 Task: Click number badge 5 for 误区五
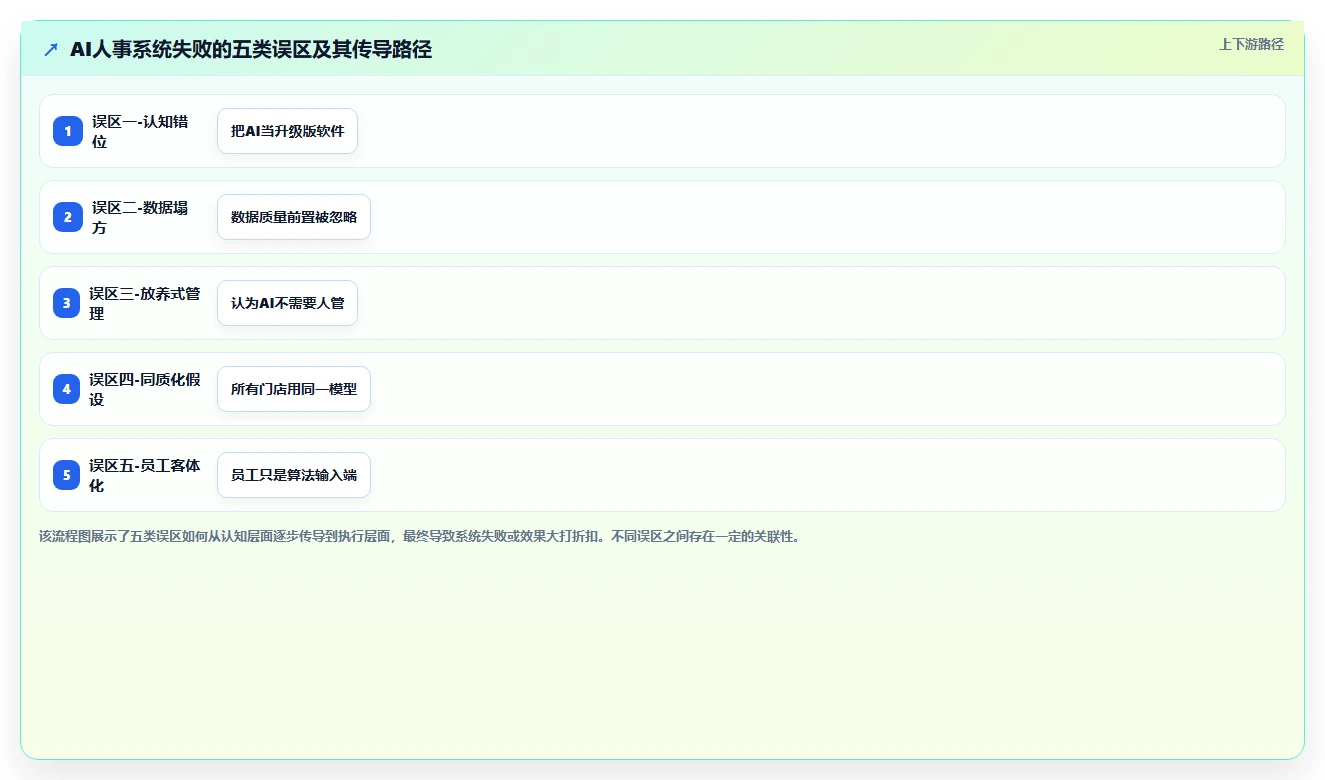[67, 475]
